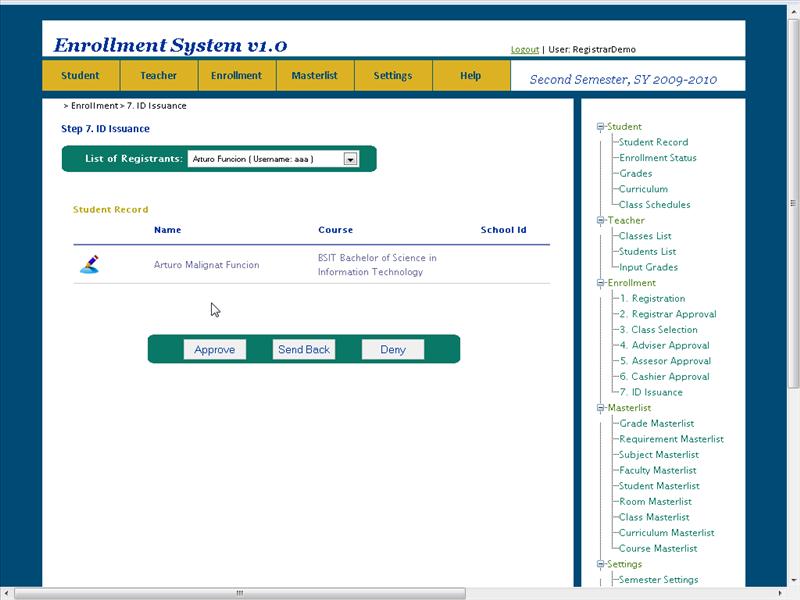The height and width of the screenshot is (600, 800).
Task: Click the Teacher tree heading label
Action: click(x=626, y=220)
